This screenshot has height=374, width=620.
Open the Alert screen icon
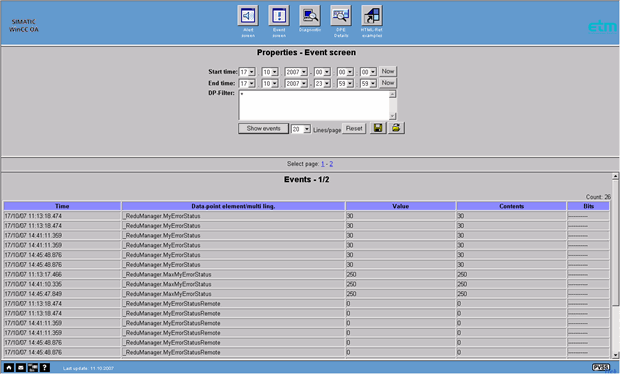tap(248, 16)
